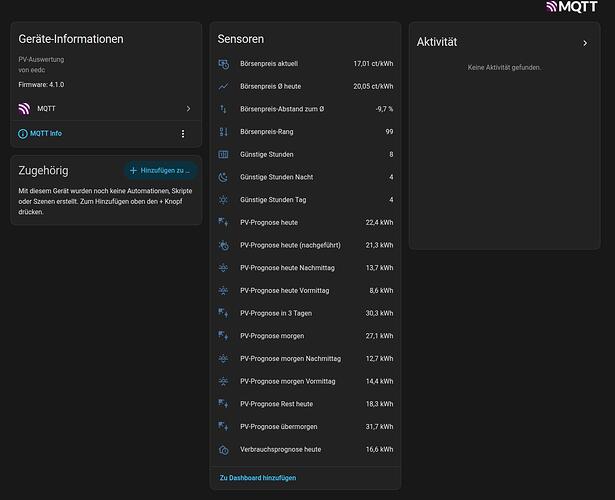615x500 pixels.
Task: Open the PV-Prognose heute (nachgeführt) entry
Action: coord(305,245)
